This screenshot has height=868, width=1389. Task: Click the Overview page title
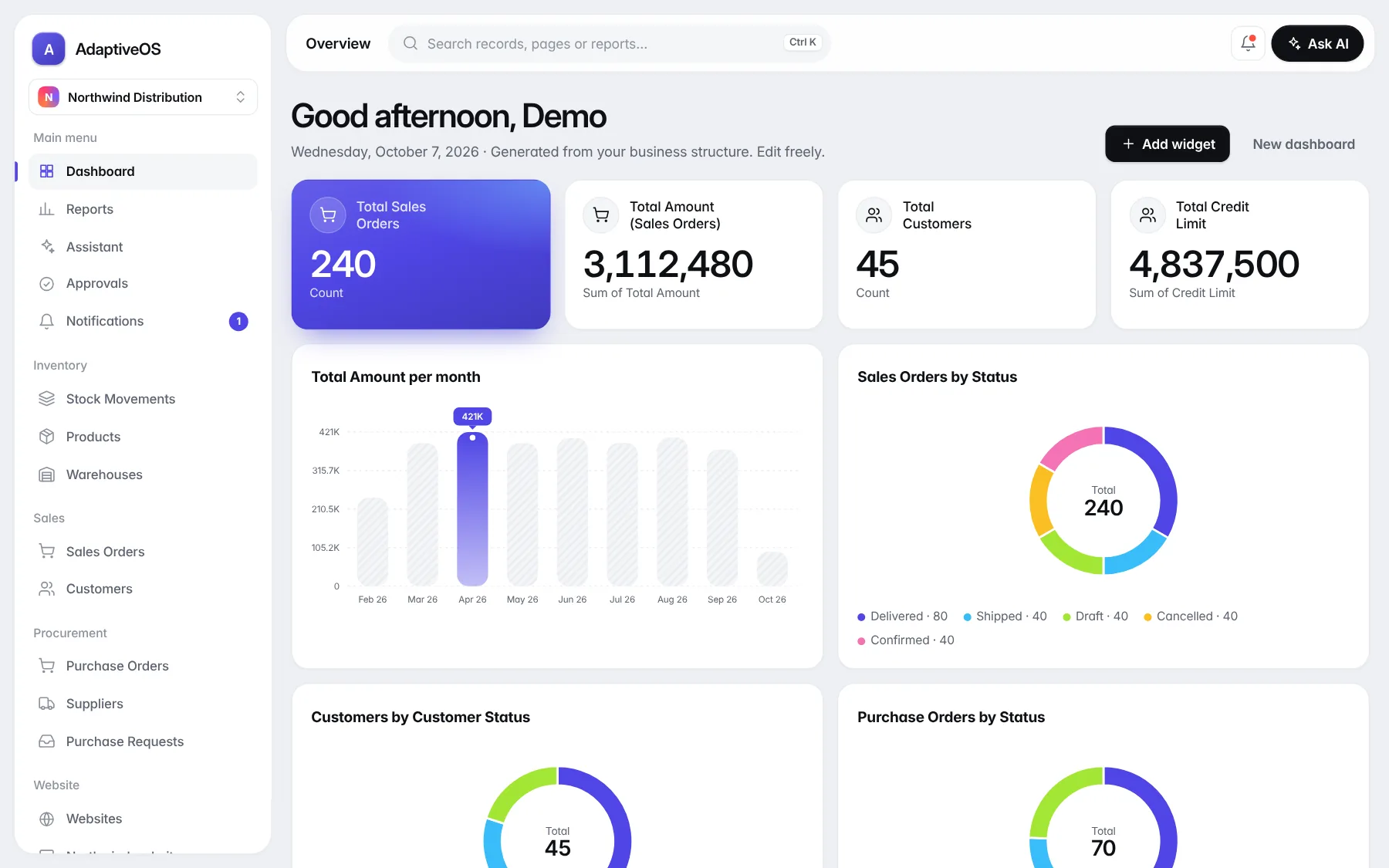pyautogui.click(x=338, y=43)
